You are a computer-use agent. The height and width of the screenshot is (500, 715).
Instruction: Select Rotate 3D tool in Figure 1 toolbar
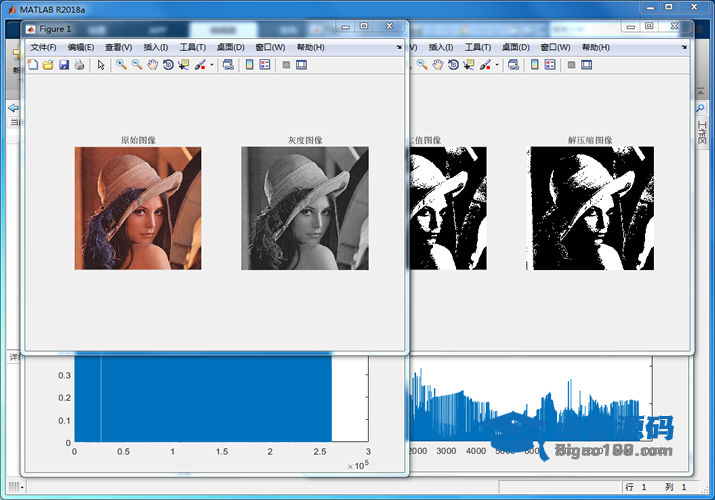pyautogui.click(x=168, y=65)
